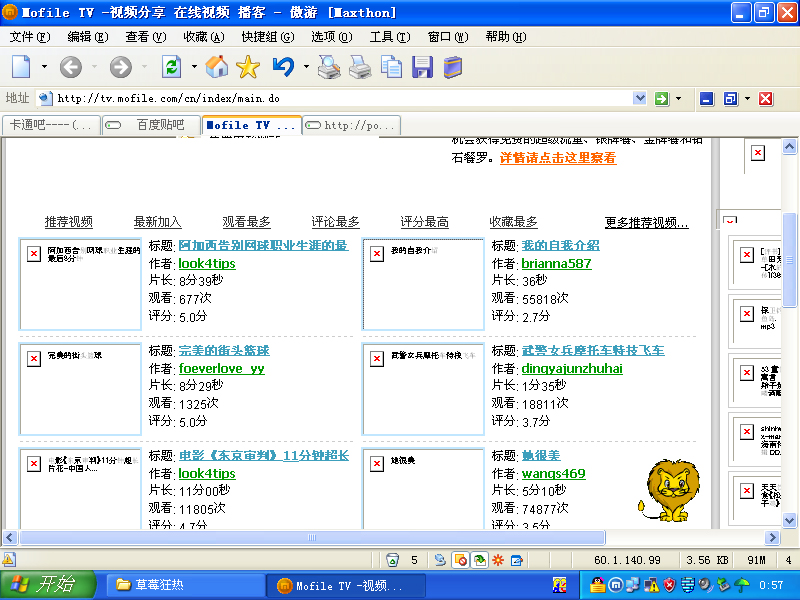Click the Refresh page icon

(x=171, y=67)
